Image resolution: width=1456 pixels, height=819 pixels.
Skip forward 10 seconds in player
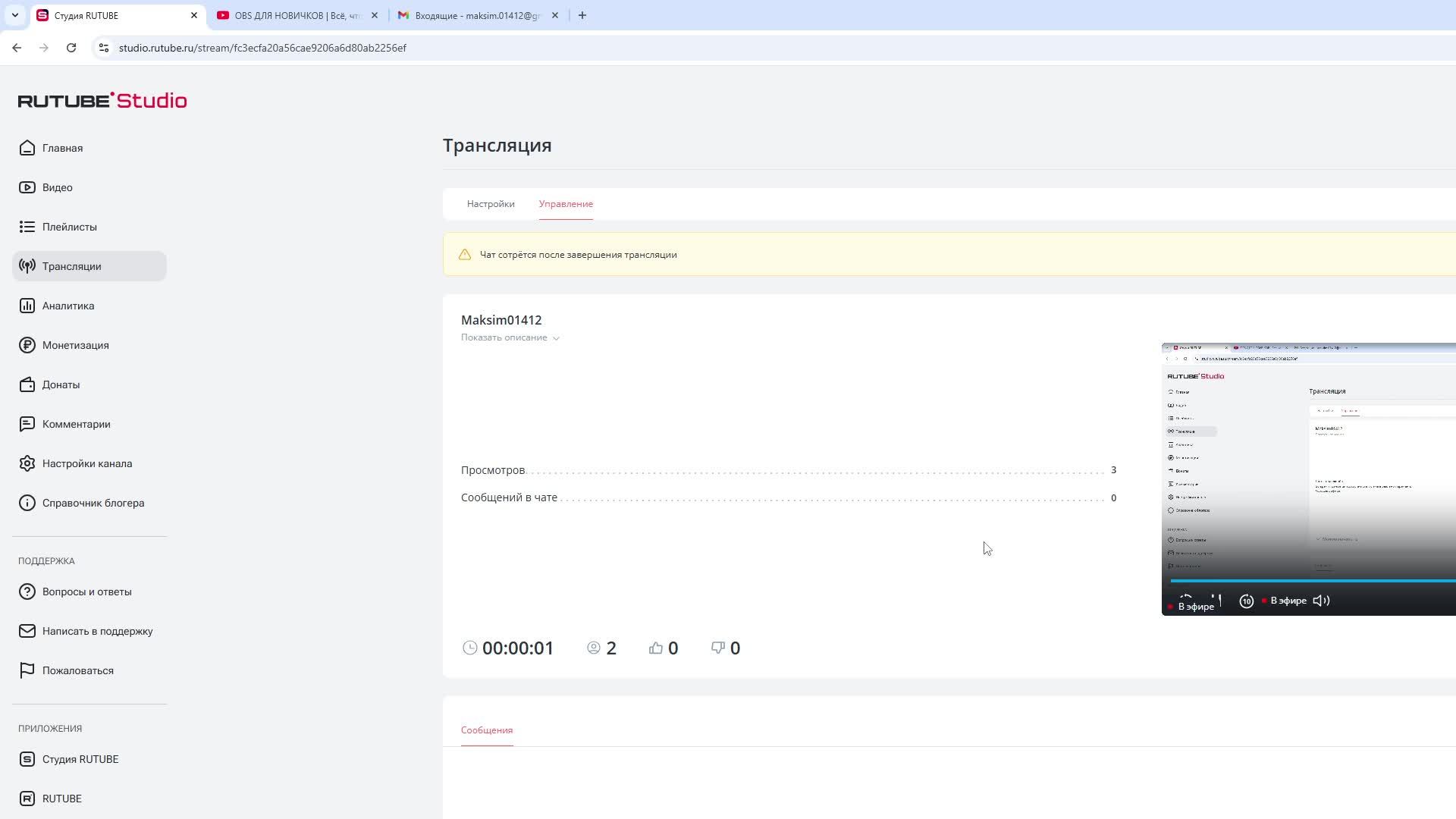(x=1246, y=601)
